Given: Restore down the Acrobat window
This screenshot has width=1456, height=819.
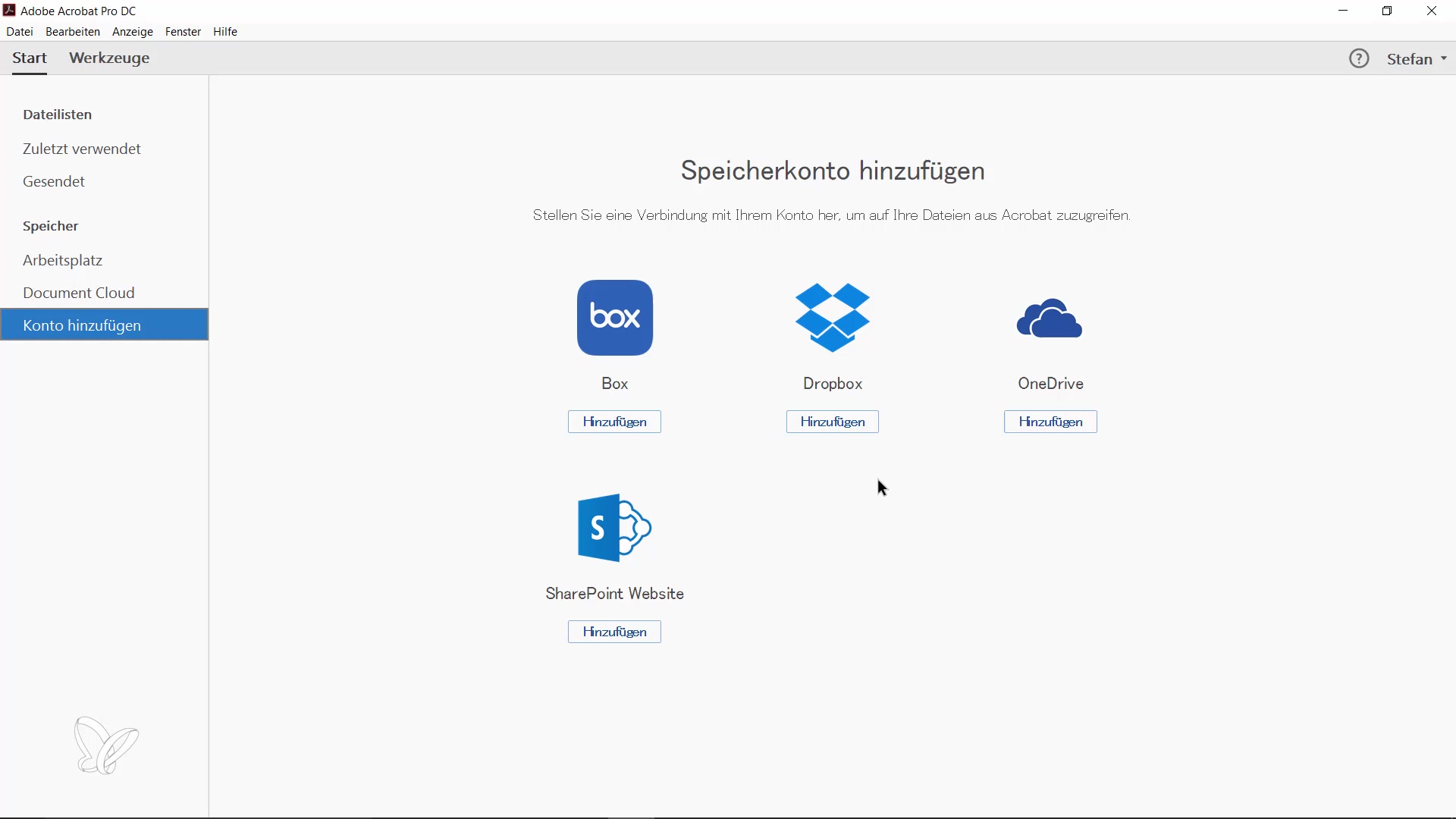Looking at the screenshot, I should coord(1387,11).
